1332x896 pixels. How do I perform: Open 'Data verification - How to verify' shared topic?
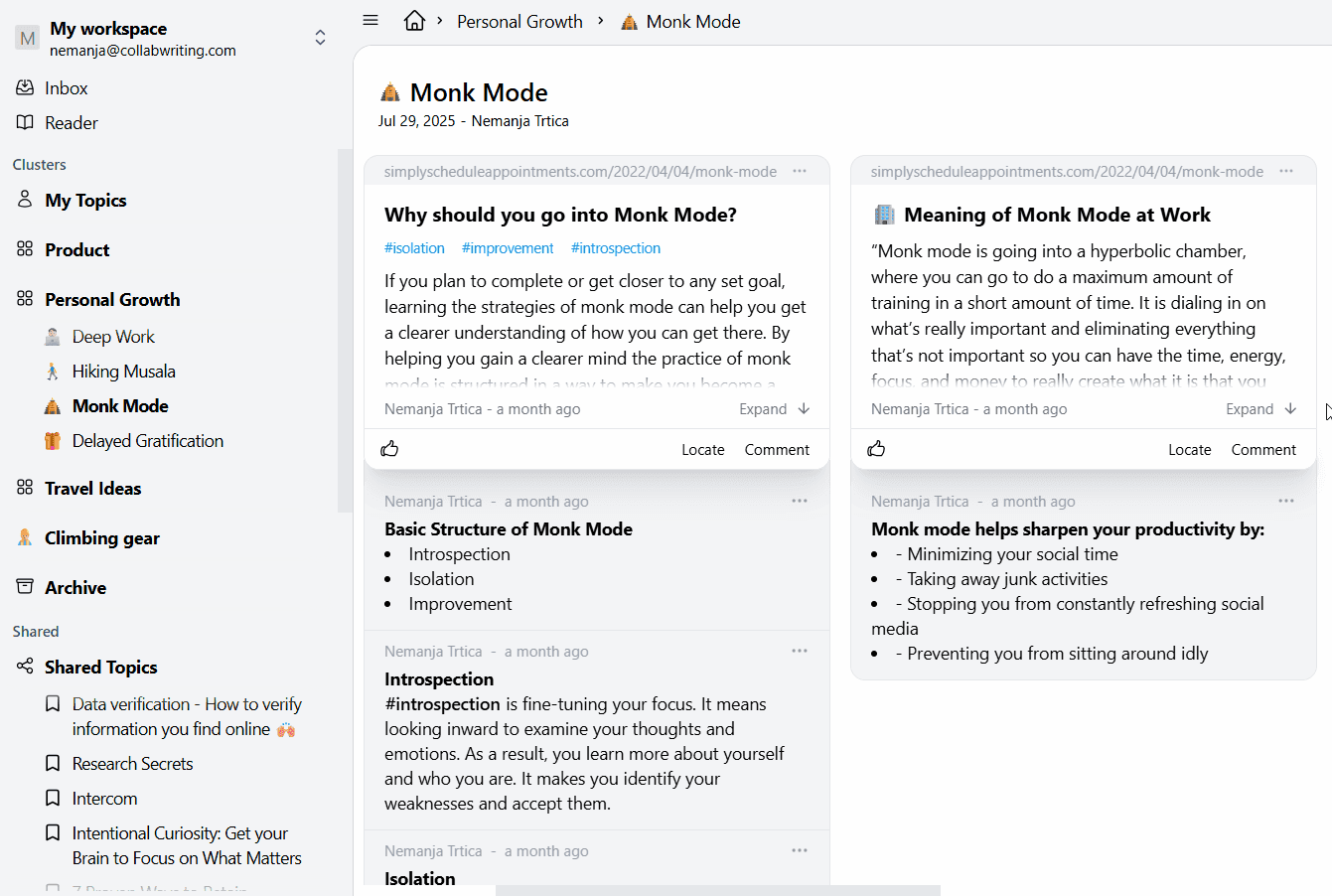(187, 716)
